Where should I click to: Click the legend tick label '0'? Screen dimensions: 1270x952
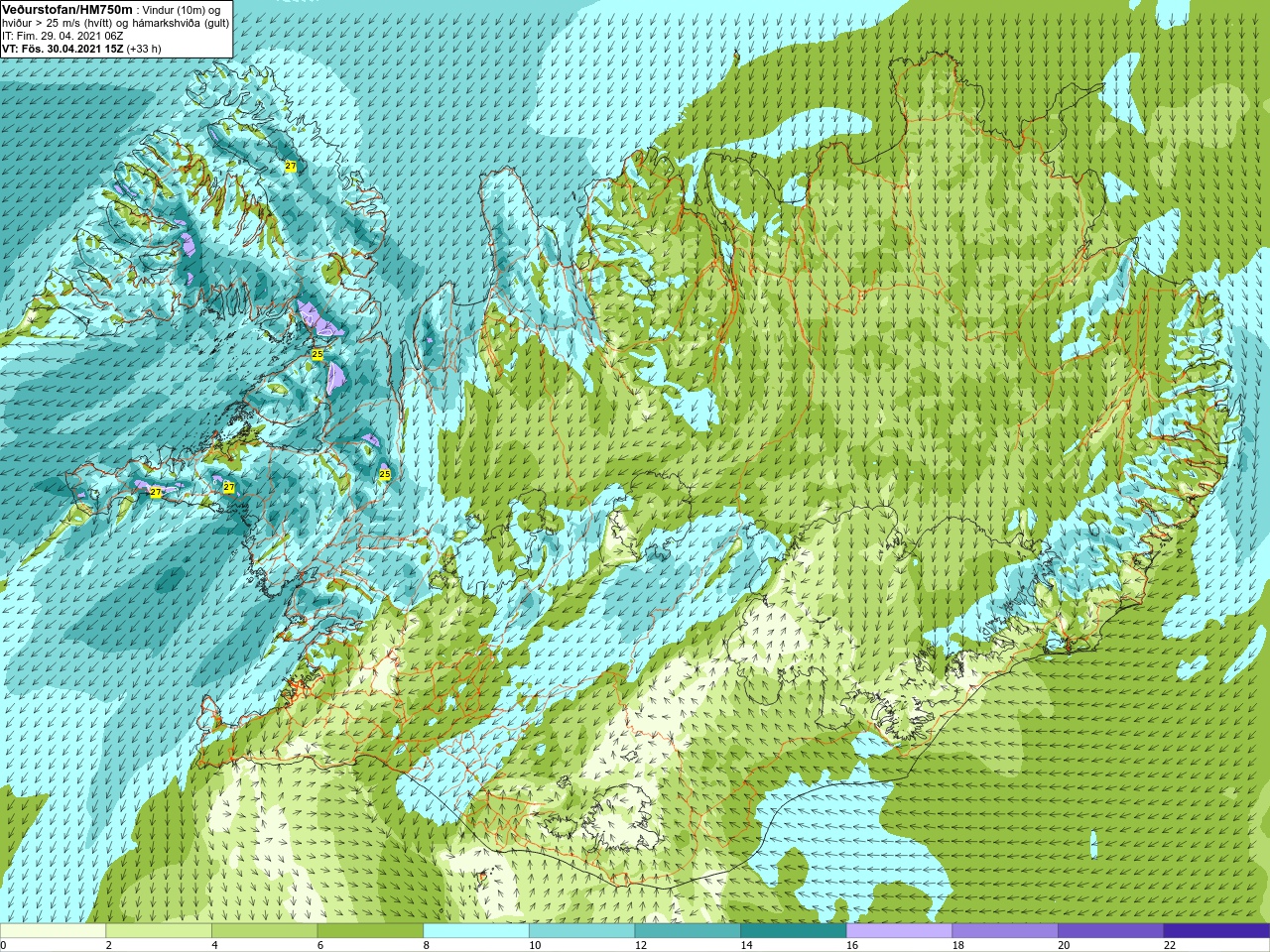[x=3, y=945]
